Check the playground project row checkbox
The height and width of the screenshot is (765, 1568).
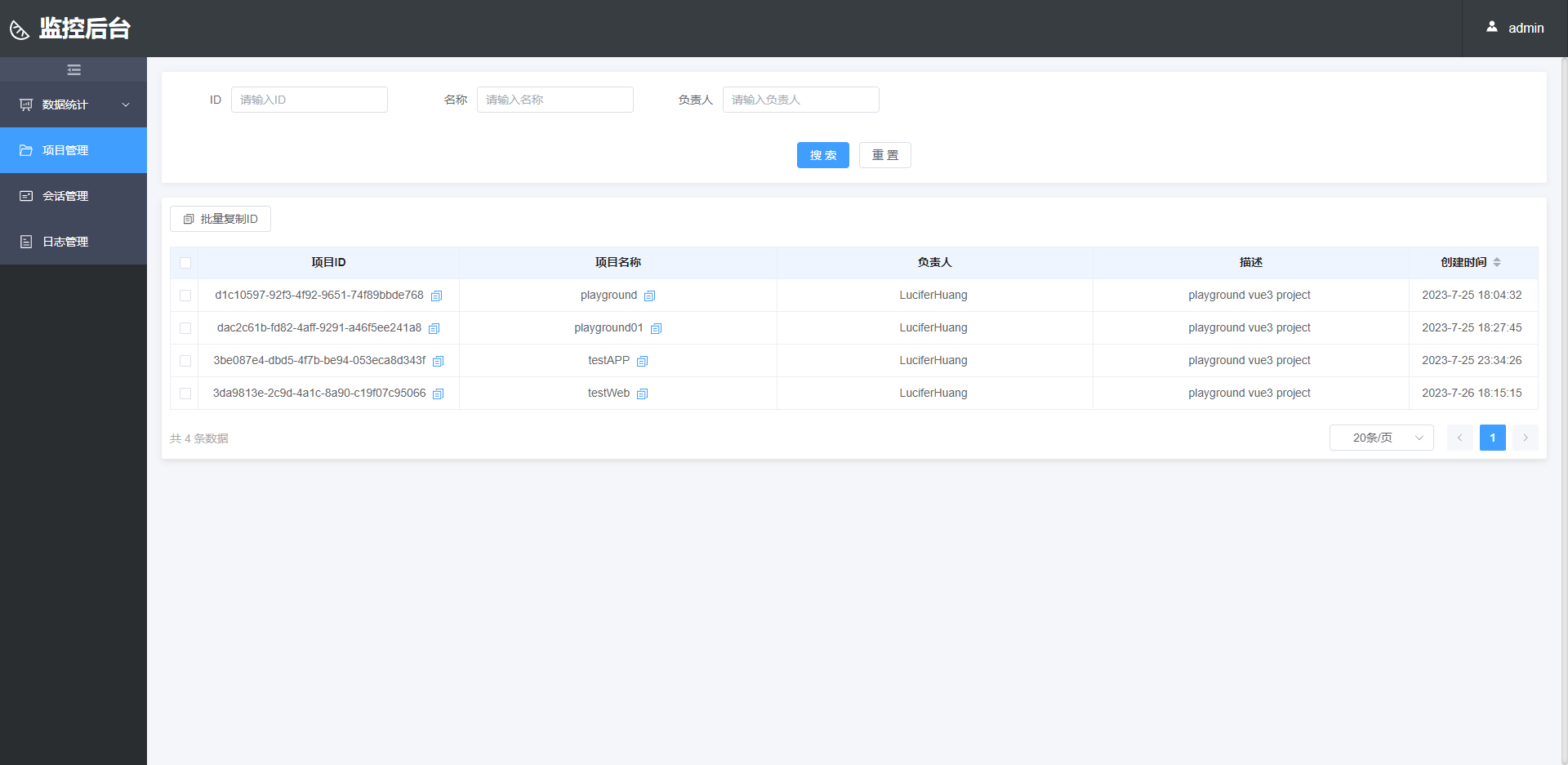pos(185,296)
